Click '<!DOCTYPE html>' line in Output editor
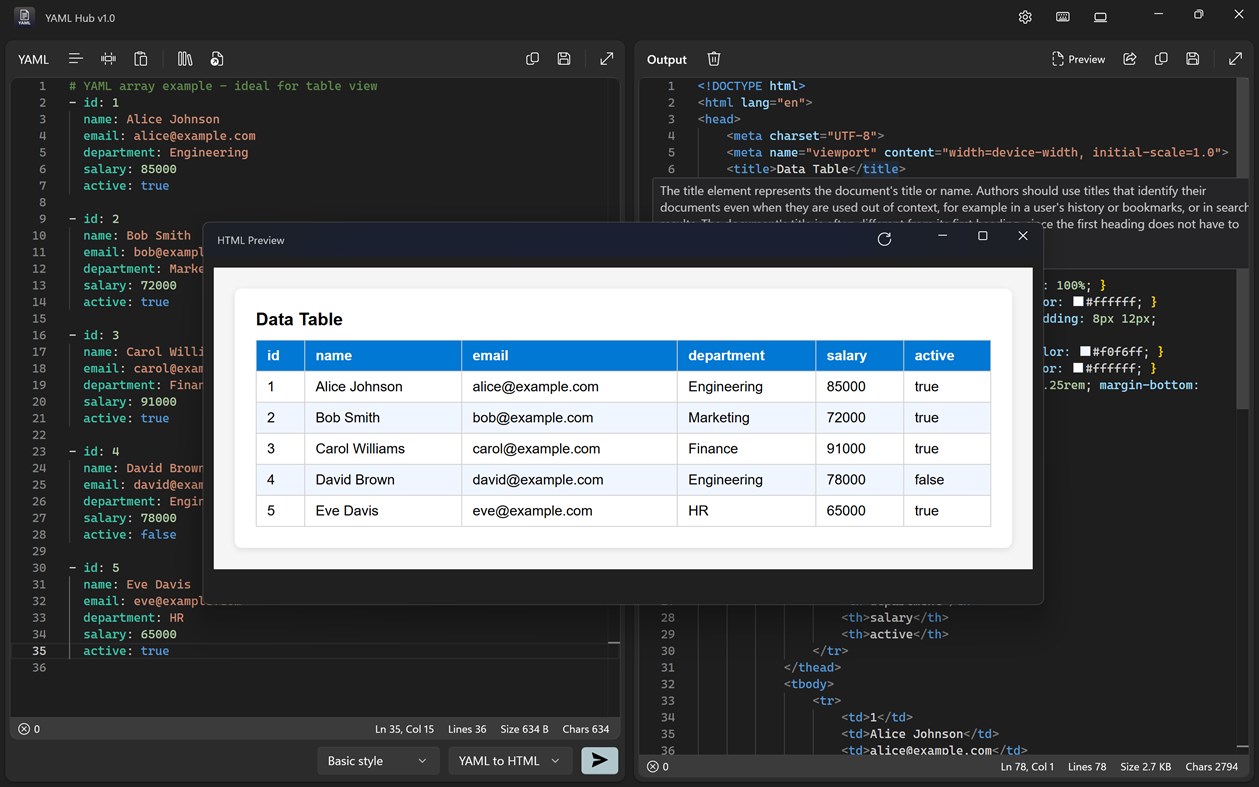 [751, 86]
